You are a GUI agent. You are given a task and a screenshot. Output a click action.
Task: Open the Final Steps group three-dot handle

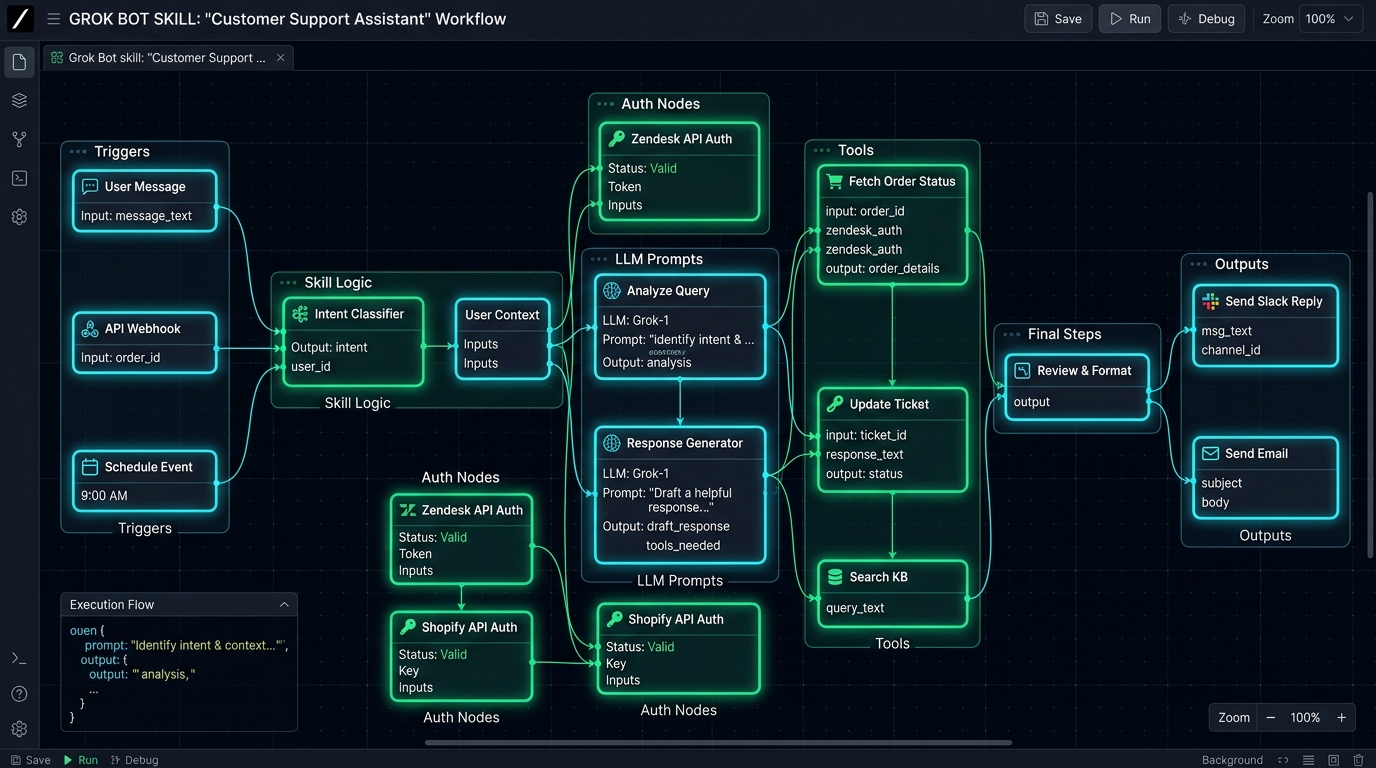tap(1011, 335)
